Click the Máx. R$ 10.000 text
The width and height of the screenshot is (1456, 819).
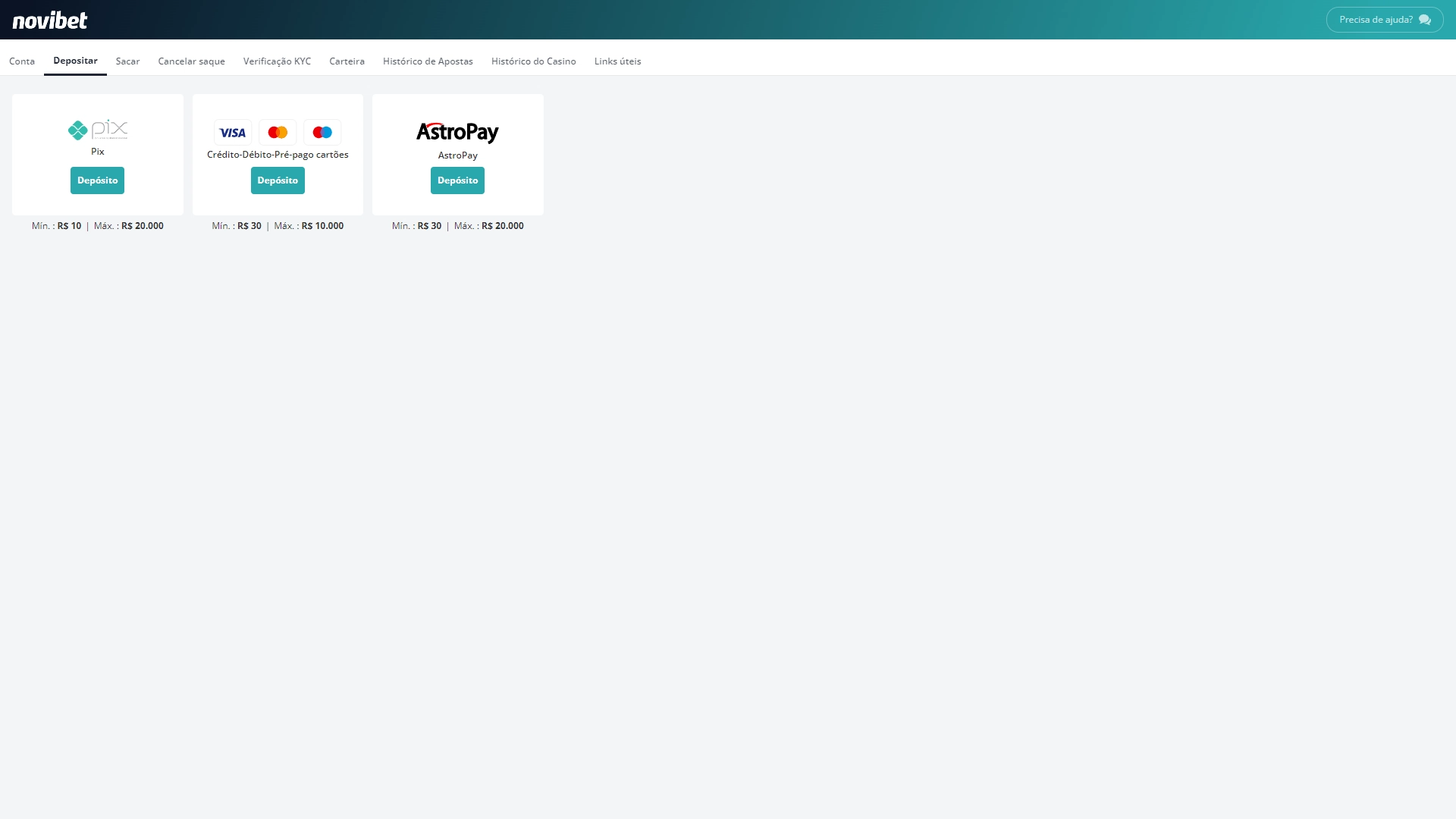[x=309, y=226]
